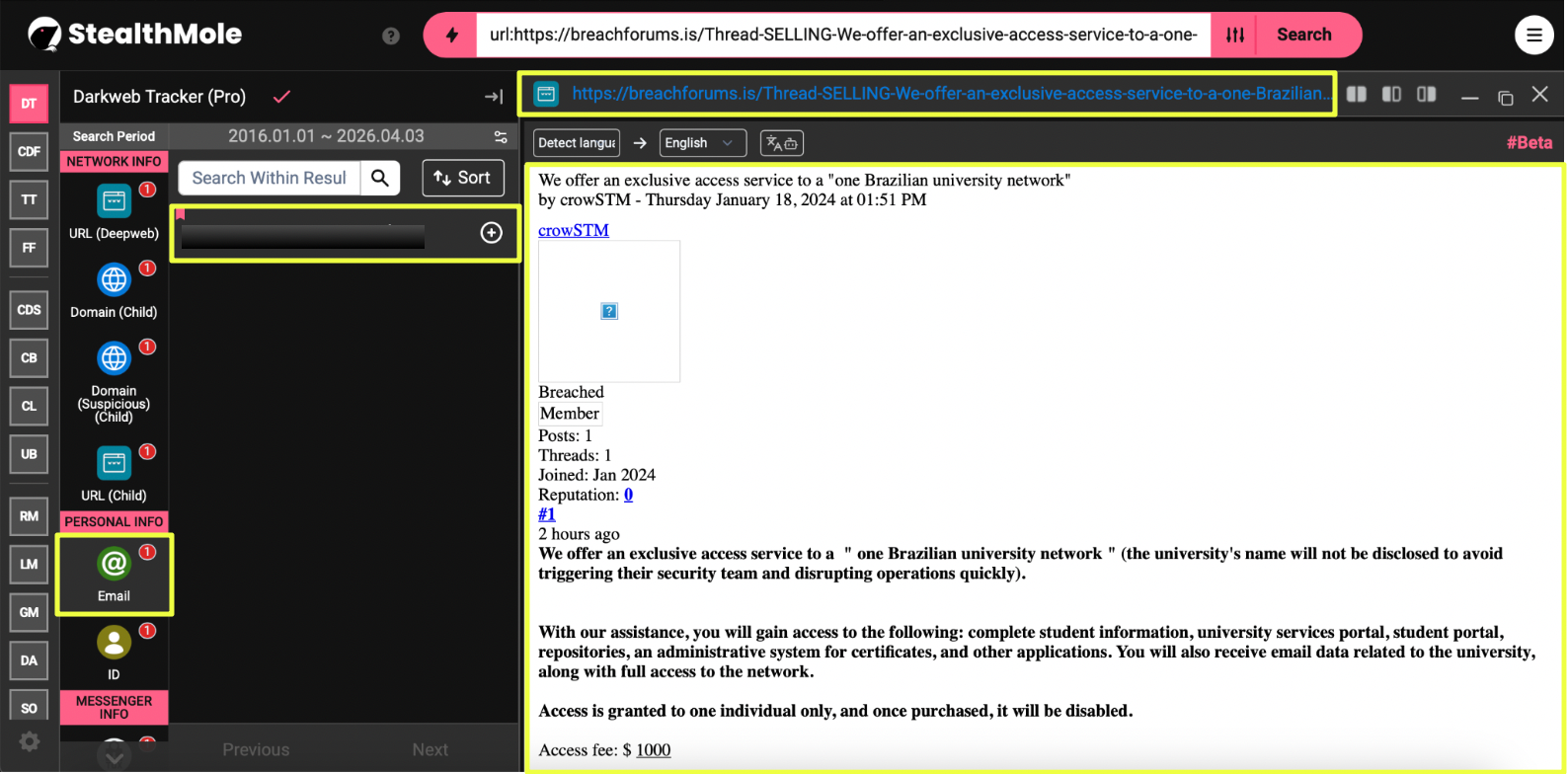Toggle the Darkweb Tracker checkmark
This screenshot has width=1568, height=774.
coord(281,97)
